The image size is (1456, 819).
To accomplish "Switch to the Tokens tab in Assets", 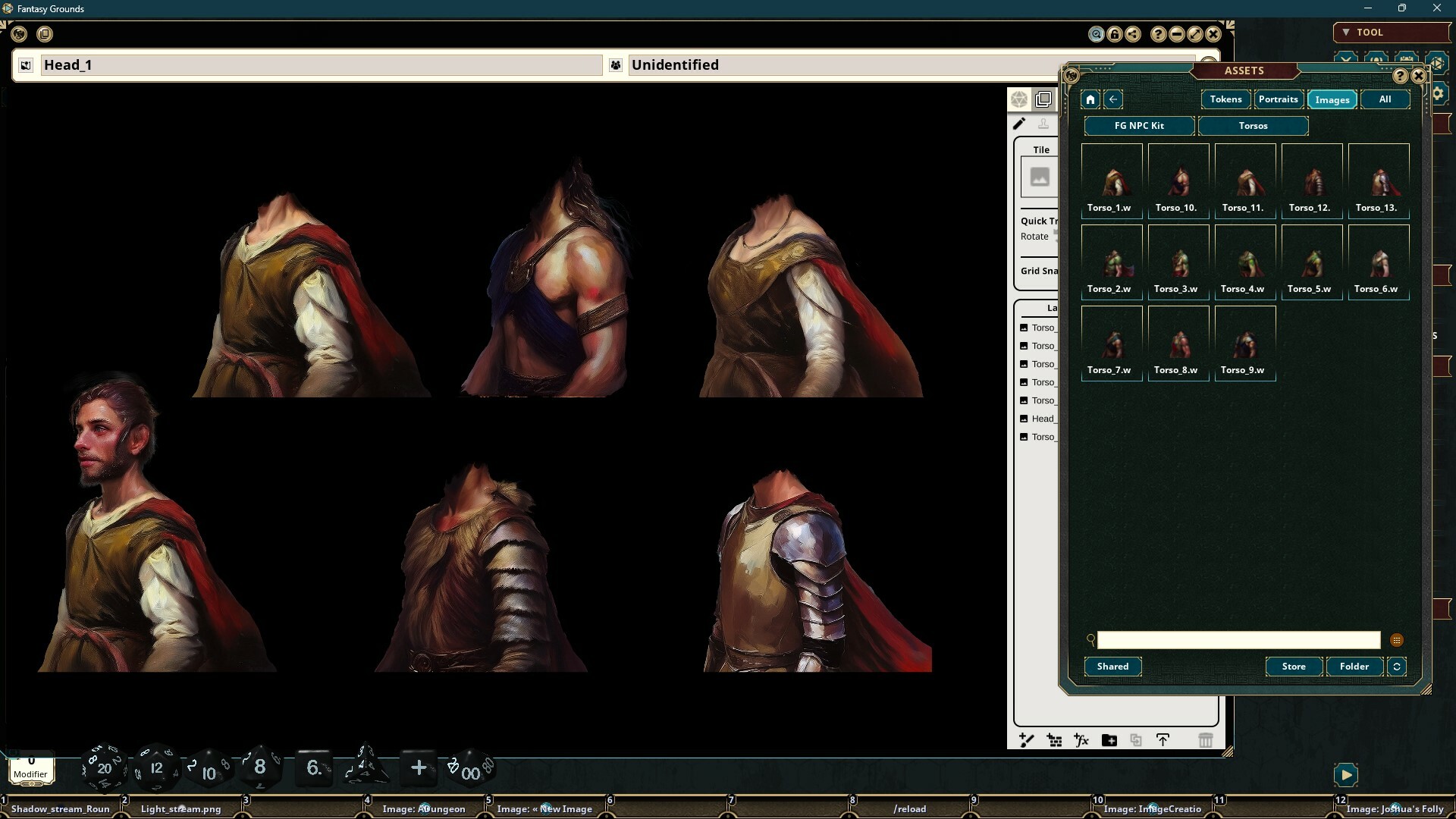I will pos(1225,99).
